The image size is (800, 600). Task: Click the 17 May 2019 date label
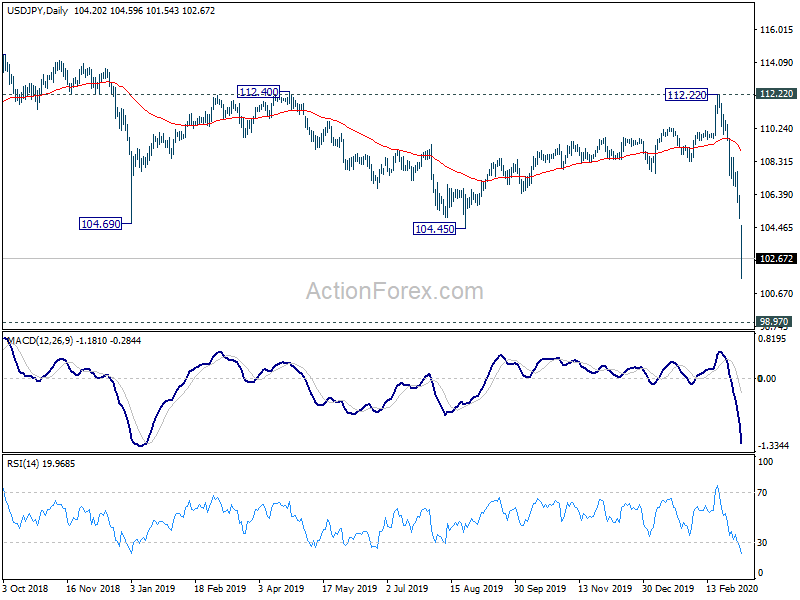click(349, 588)
